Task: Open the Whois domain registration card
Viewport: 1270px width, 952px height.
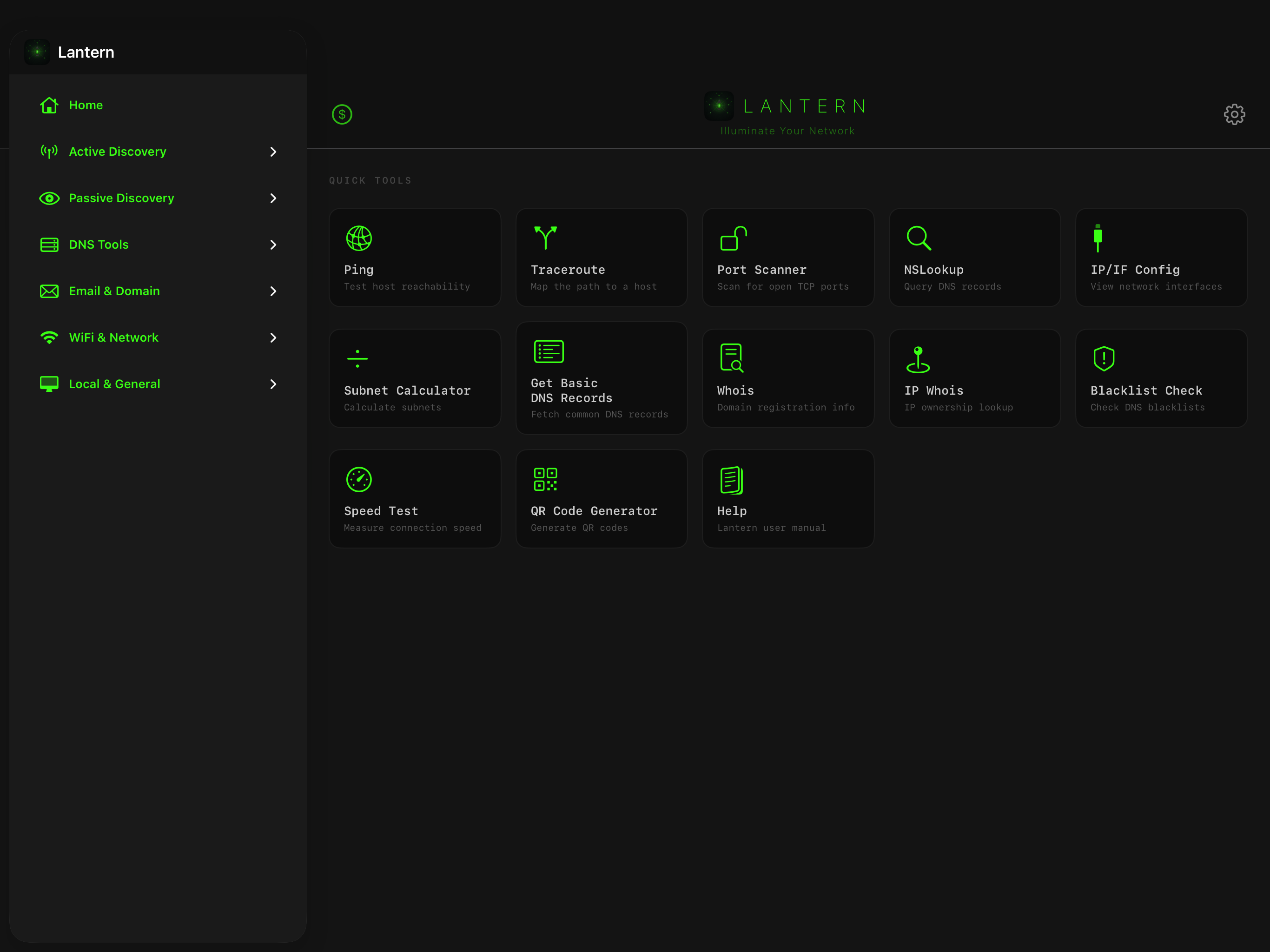Action: (x=788, y=378)
